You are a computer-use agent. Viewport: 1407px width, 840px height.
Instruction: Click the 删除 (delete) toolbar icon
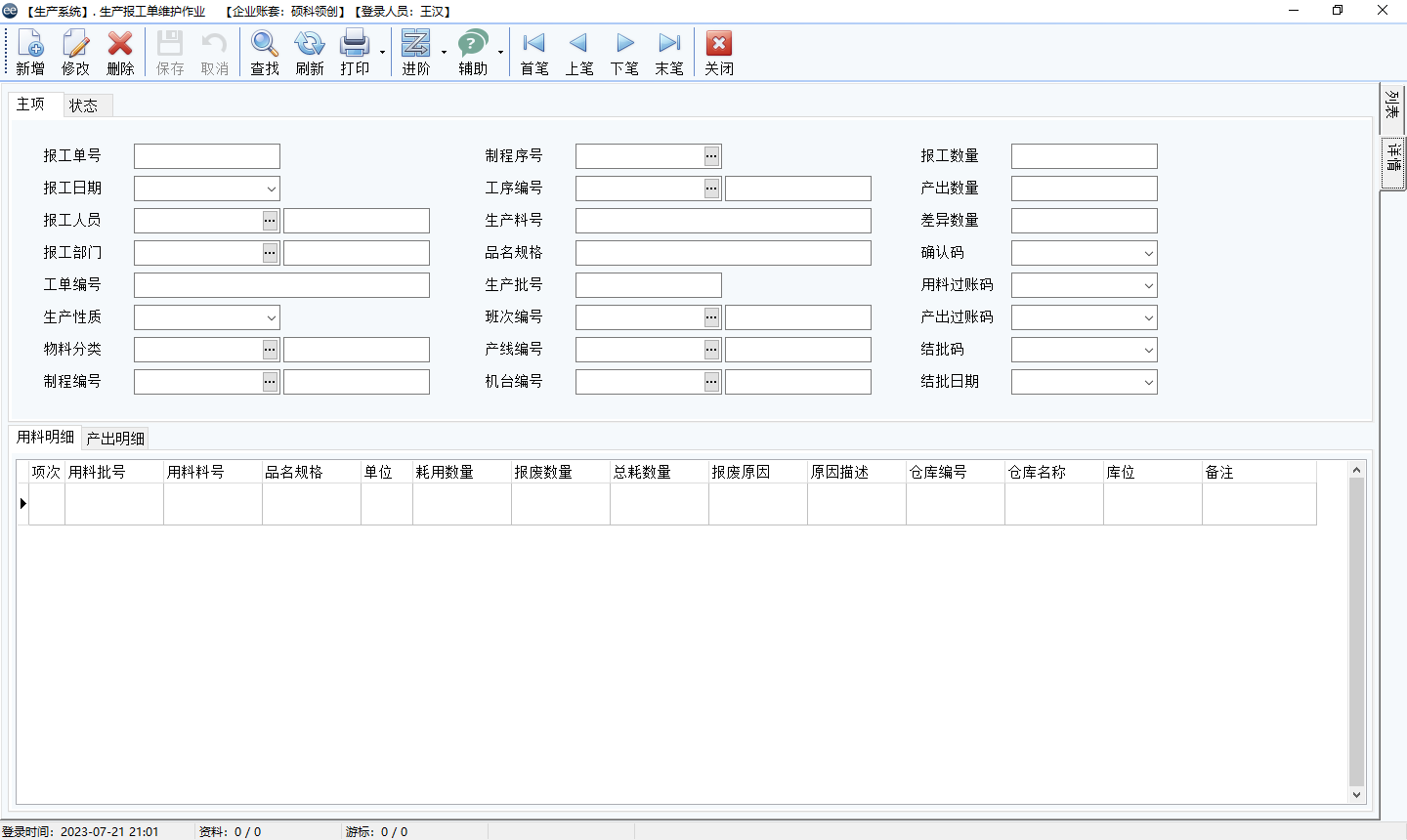pos(120,52)
